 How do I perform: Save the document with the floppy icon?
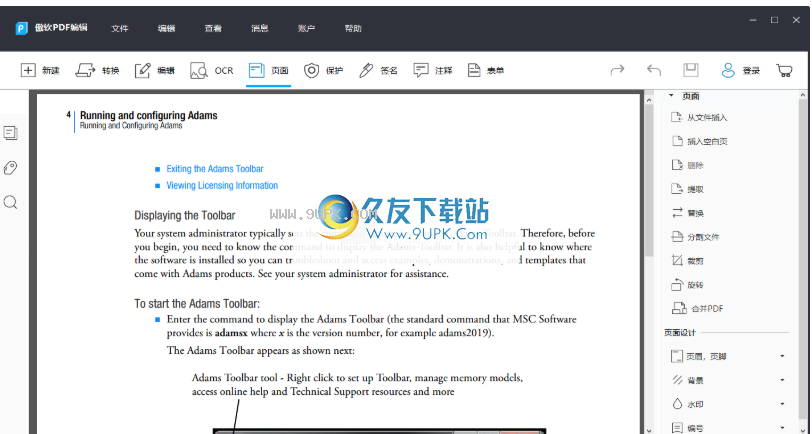click(691, 70)
